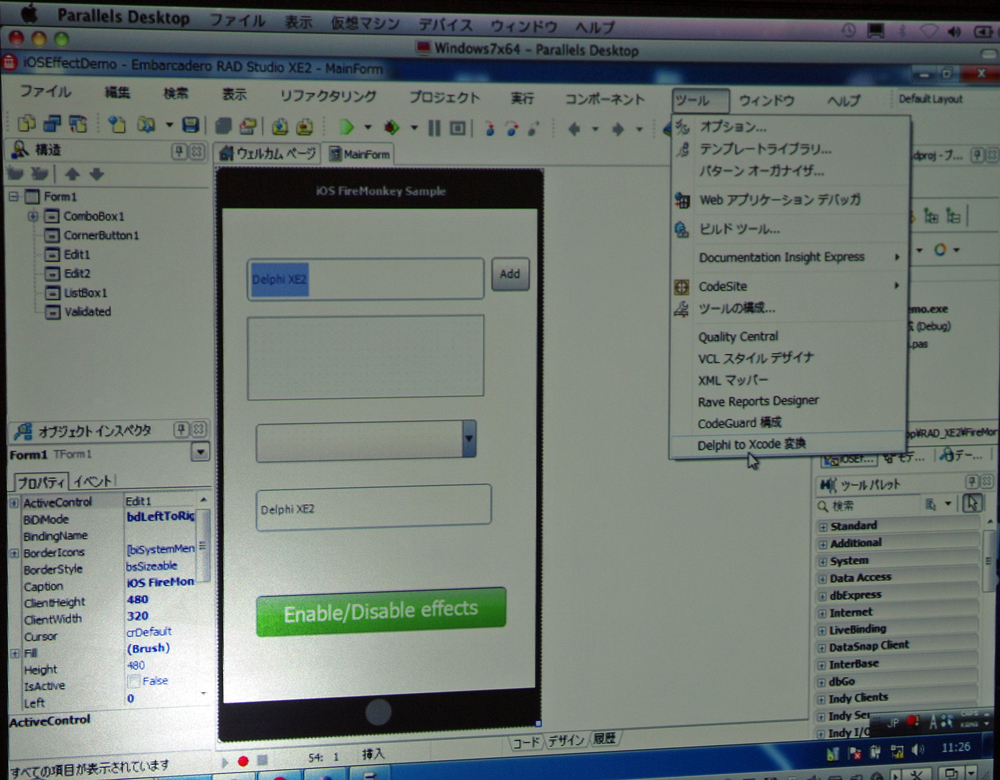
Task: Pin the Object Inspector panel
Action: tap(181, 430)
